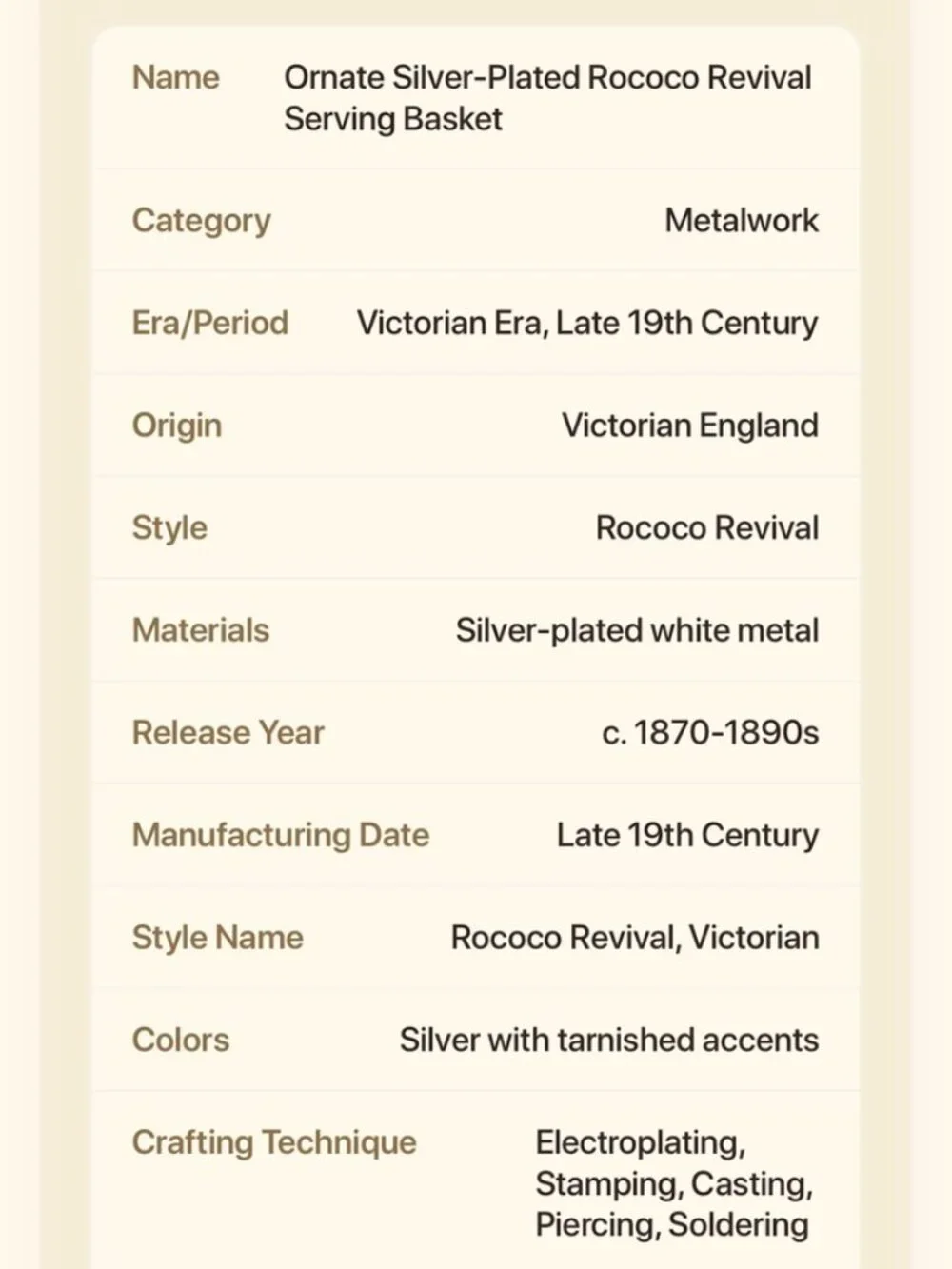
Task: Select the Era/Period label
Action: click(209, 323)
